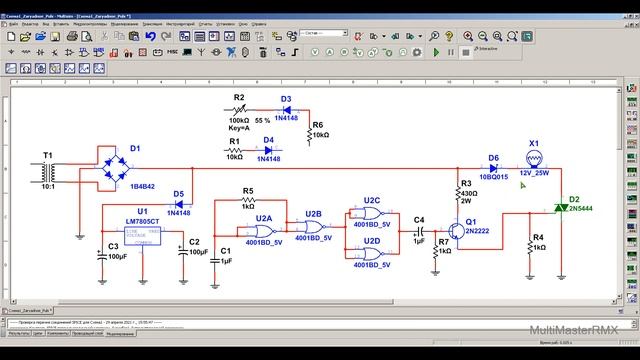This screenshot has width=640, height=360.
Task: Switch to the Моделирование tab in bottom panel
Action: 120,333
